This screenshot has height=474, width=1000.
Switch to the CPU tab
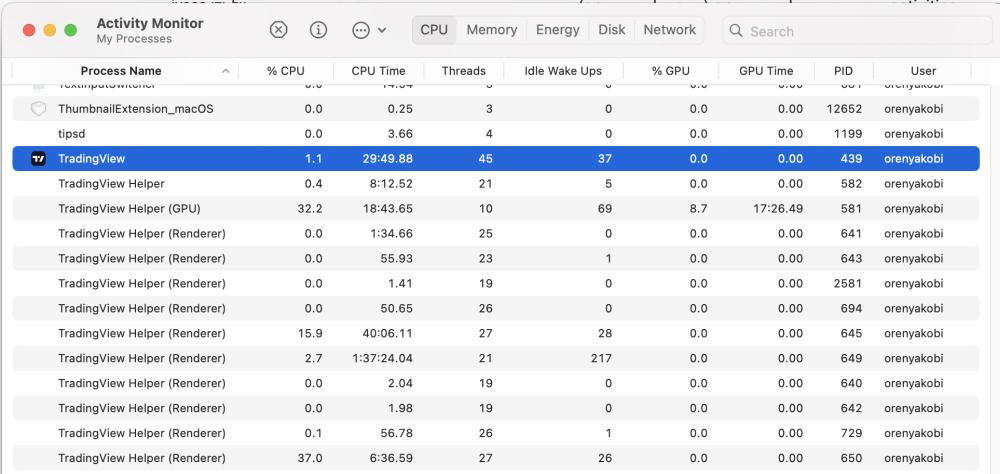(434, 30)
